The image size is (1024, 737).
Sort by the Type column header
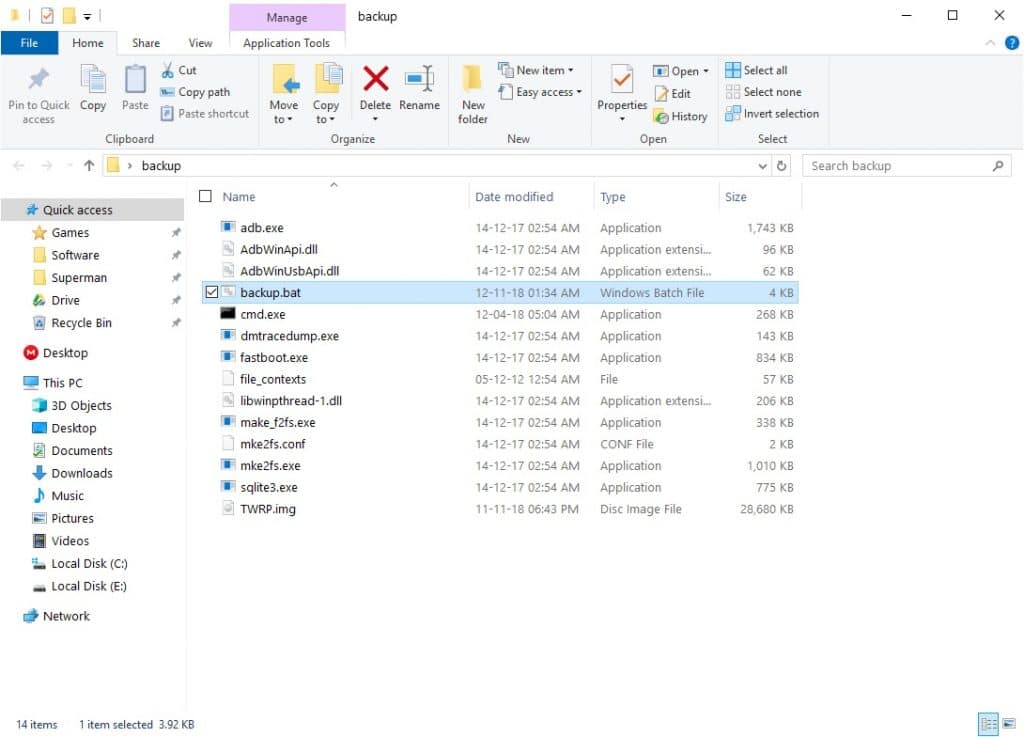pos(656,196)
